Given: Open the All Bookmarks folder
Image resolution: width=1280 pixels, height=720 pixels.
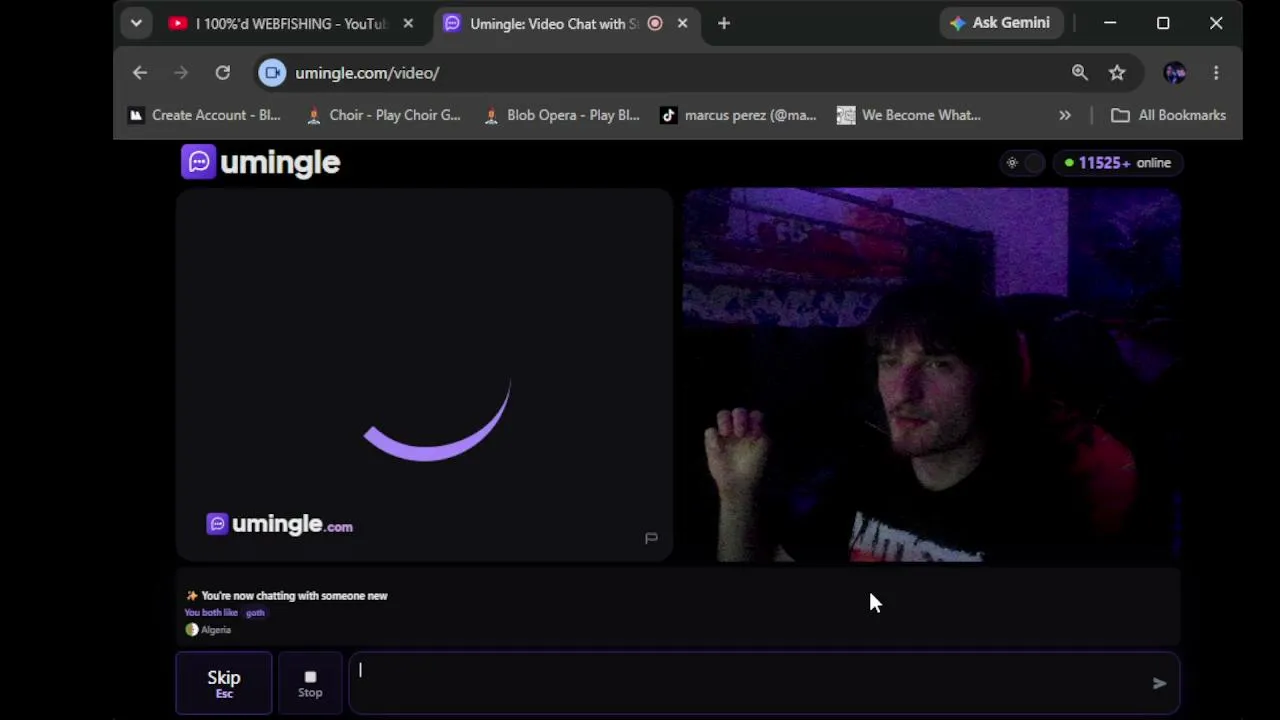Looking at the screenshot, I should [1168, 115].
